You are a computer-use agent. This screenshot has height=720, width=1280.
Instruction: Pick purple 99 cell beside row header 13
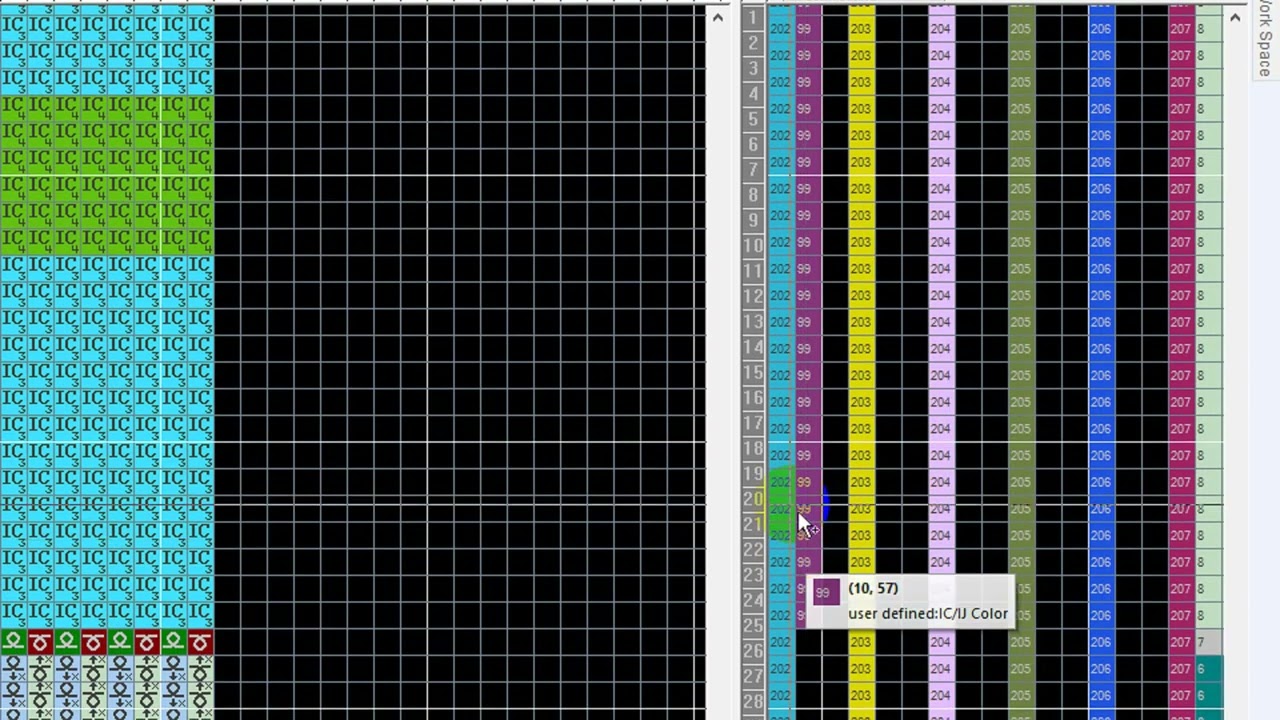pyautogui.click(x=807, y=322)
